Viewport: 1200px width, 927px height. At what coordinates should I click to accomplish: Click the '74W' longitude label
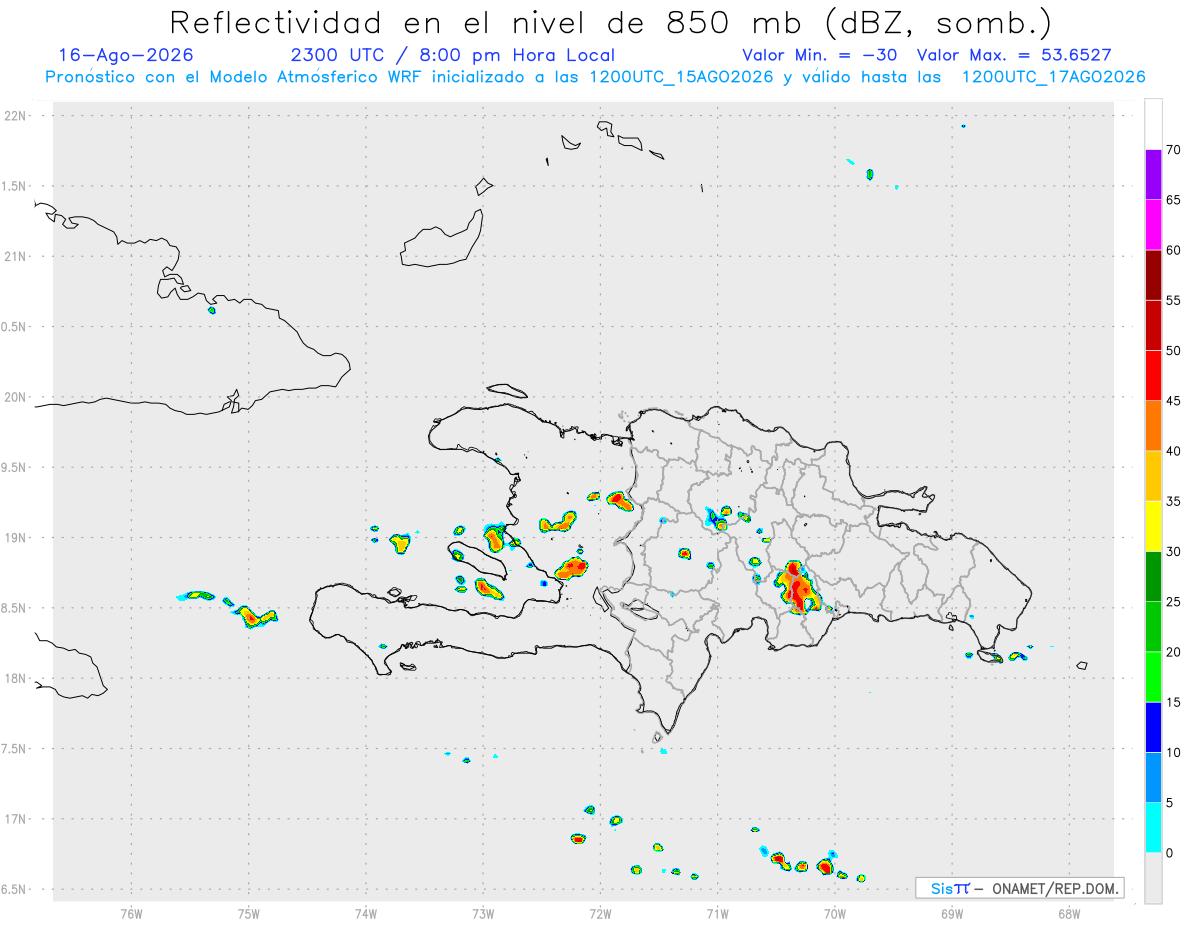click(x=365, y=913)
